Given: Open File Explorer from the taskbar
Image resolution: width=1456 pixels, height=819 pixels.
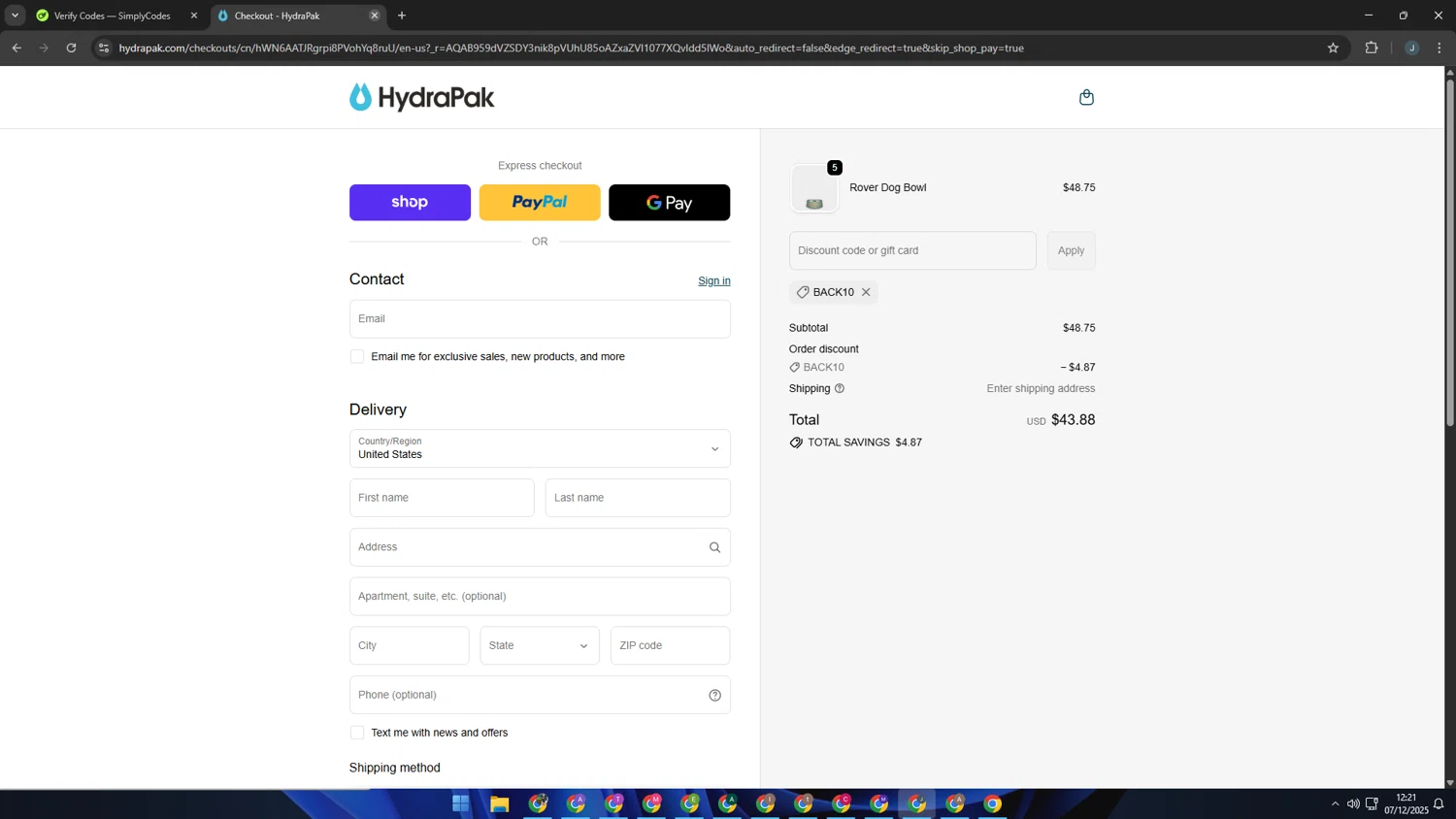Looking at the screenshot, I should pos(499,803).
